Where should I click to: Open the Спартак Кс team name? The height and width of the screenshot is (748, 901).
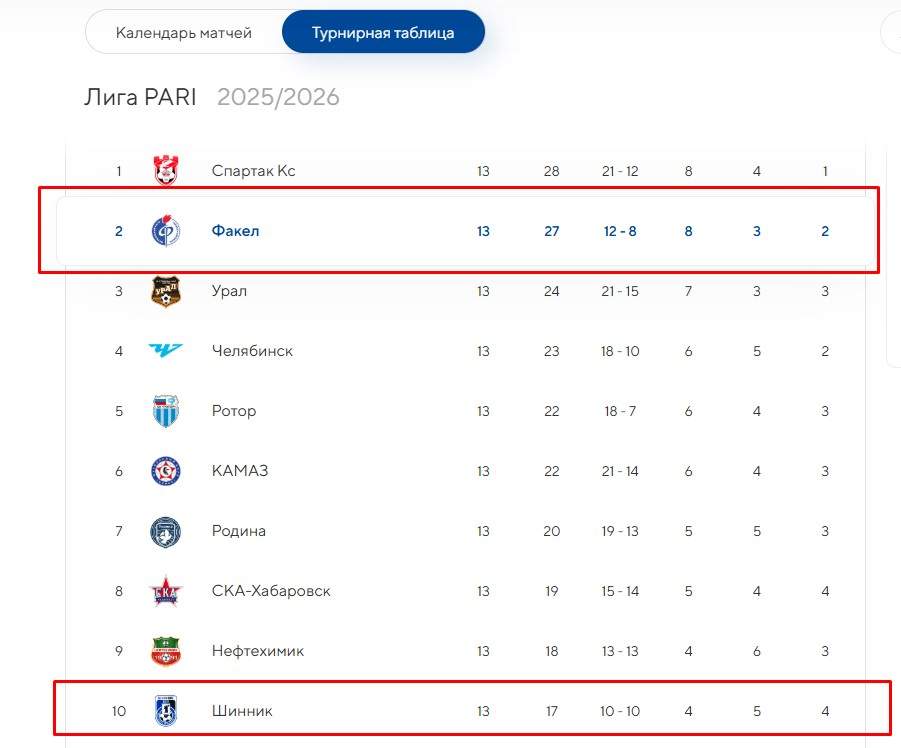pyautogui.click(x=253, y=171)
